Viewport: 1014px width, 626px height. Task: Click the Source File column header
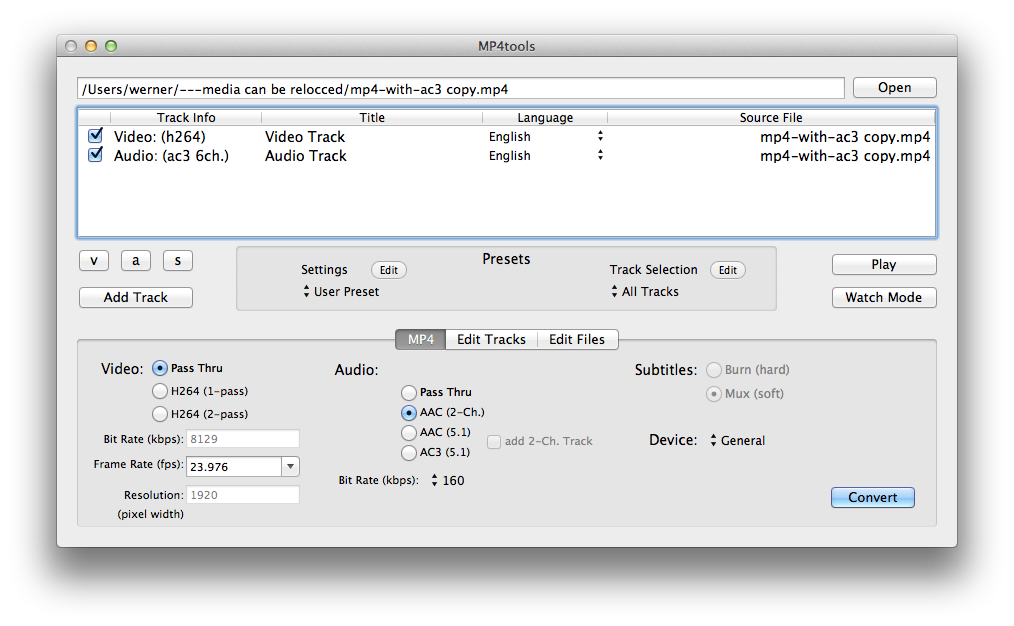[x=771, y=118]
